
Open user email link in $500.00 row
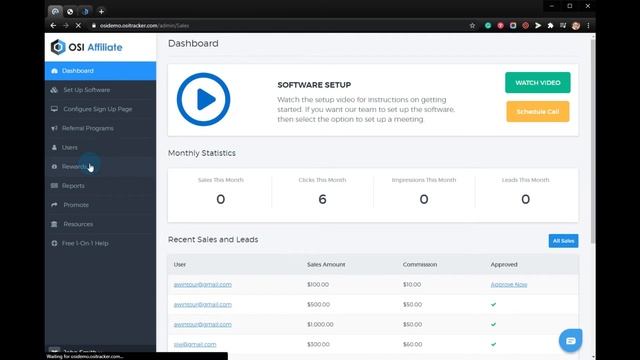tap(203, 305)
